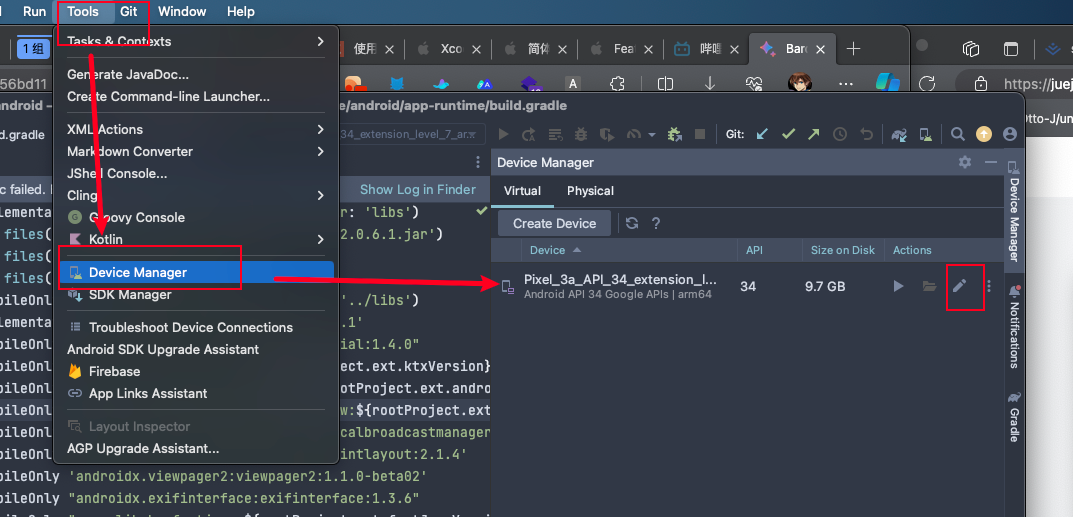
Task: Open the Pixel_3a three-dot actions menu
Action: point(988,286)
